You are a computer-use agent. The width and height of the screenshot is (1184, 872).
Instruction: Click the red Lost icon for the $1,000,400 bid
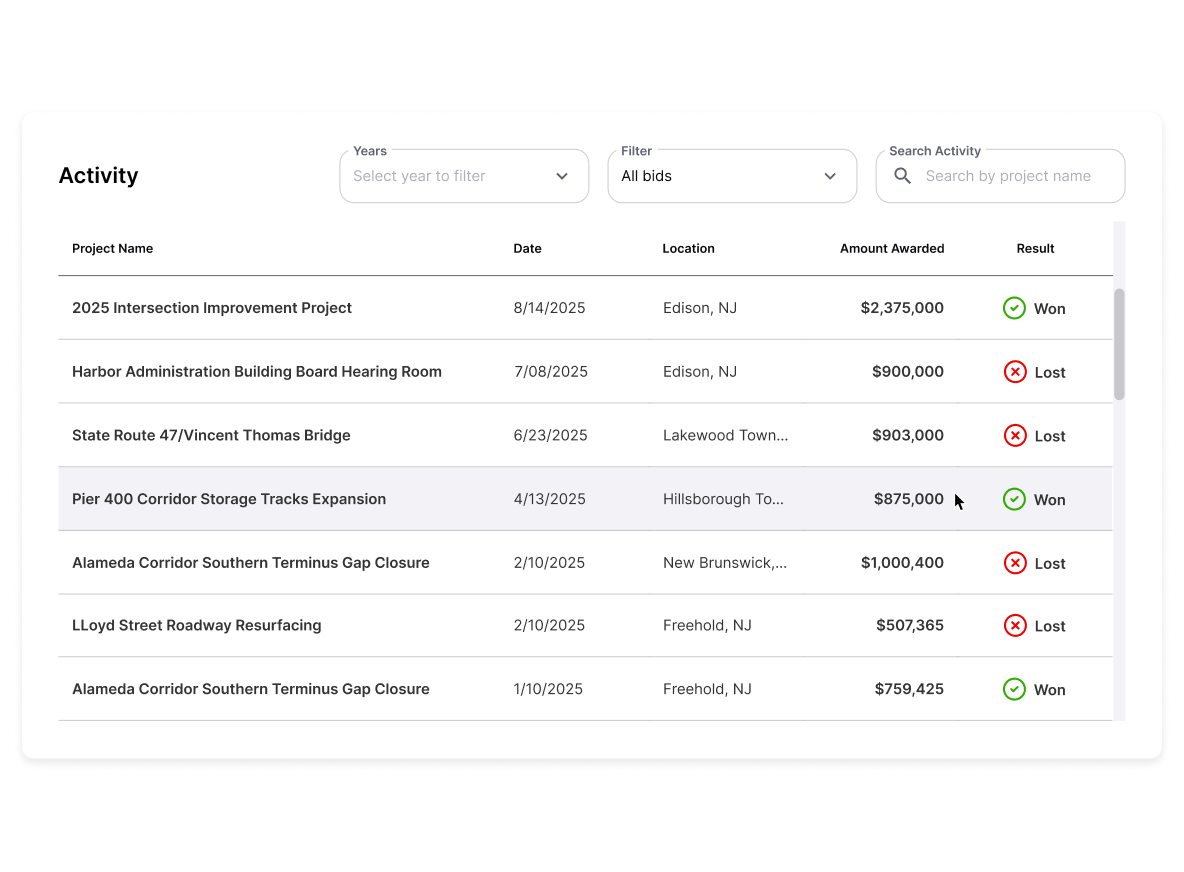pos(1014,563)
